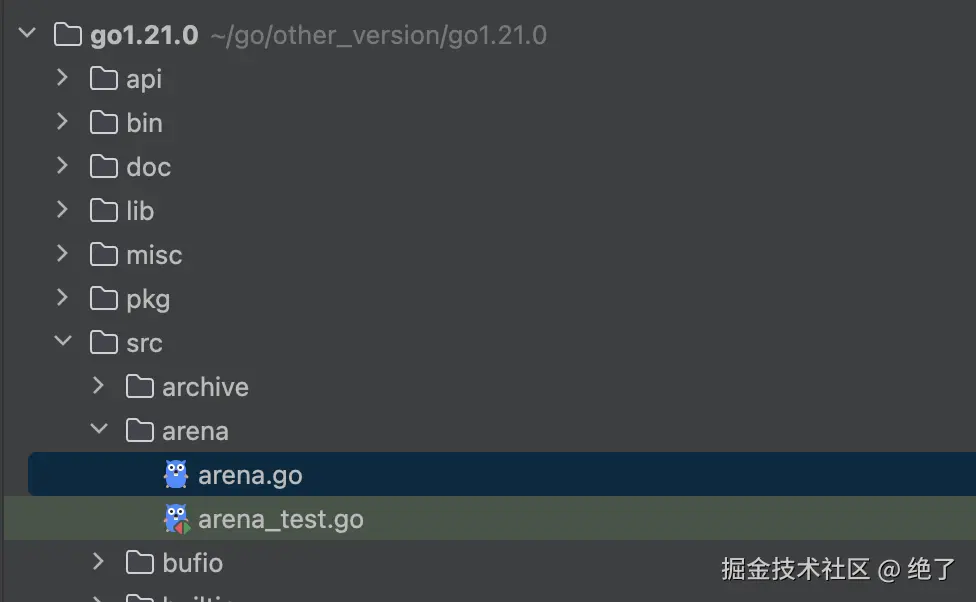Expand the pkg folder chevron
The height and width of the screenshot is (602, 976).
[x=63, y=299]
